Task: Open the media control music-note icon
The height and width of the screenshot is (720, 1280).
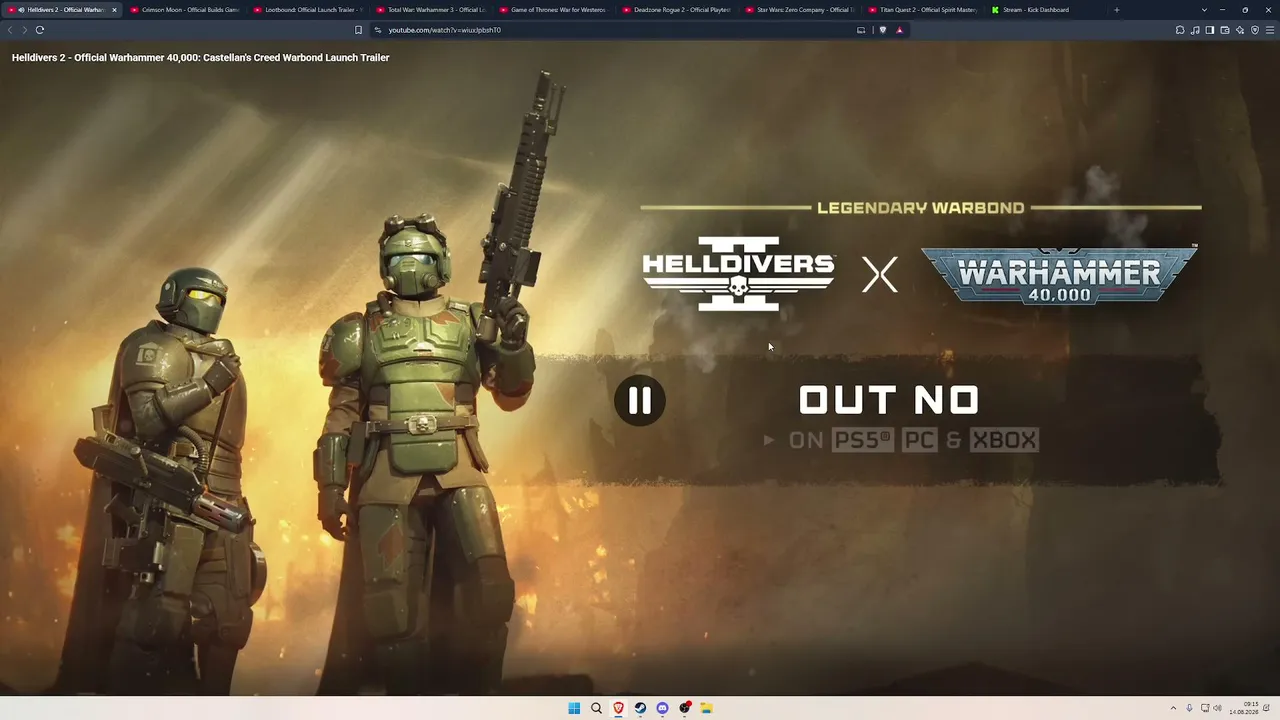Action: (x=1195, y=30)
